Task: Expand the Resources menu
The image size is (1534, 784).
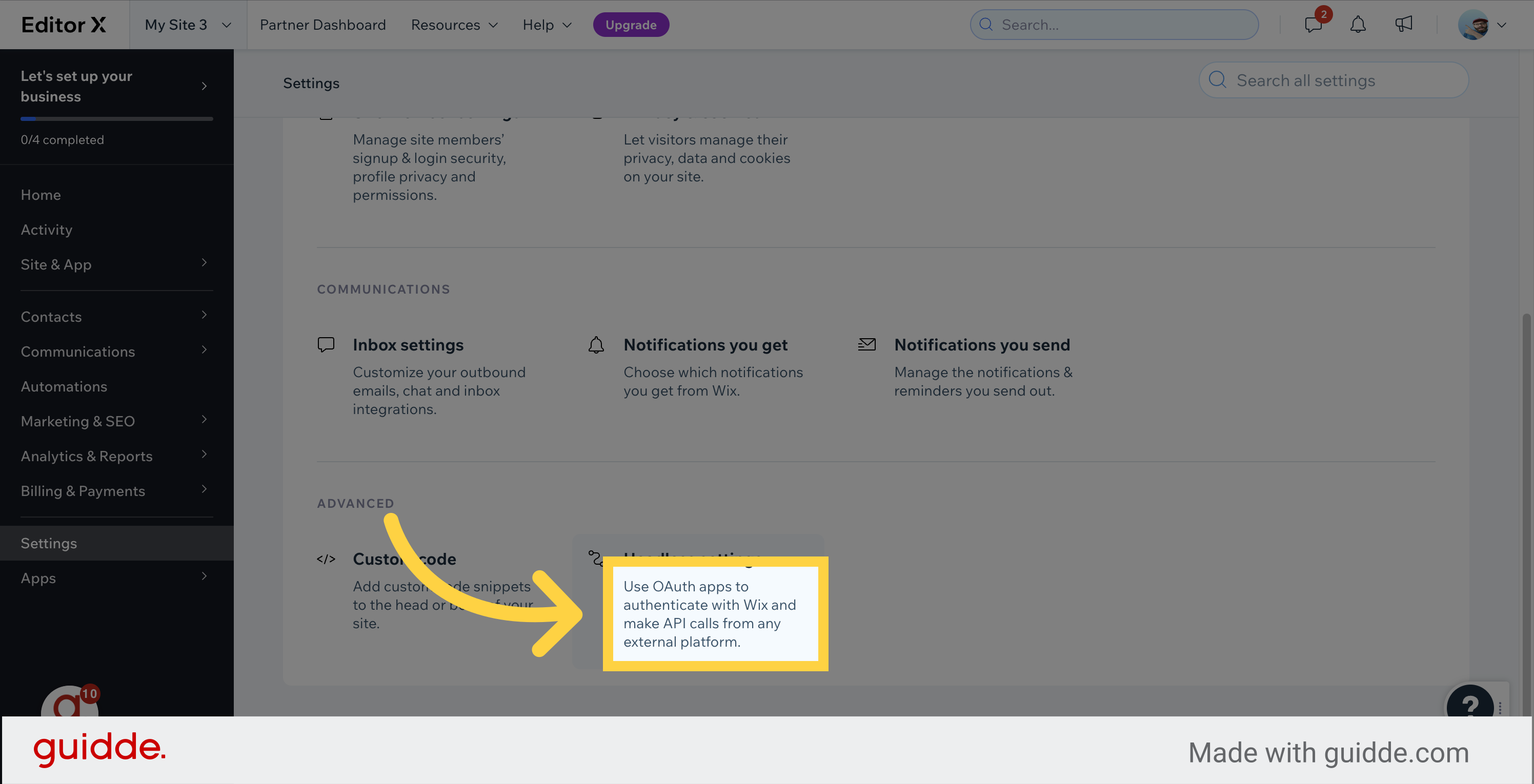Action: coord(454,25)
